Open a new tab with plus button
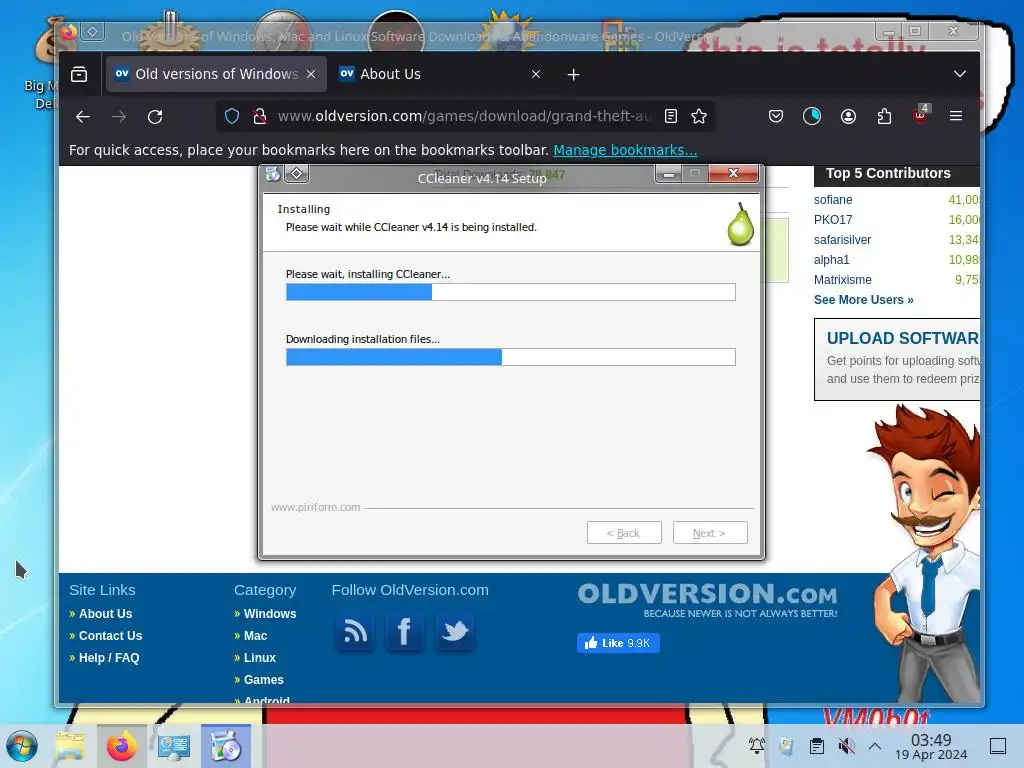The height and width of the screenshot is (768, 1024). click(573, 74)
